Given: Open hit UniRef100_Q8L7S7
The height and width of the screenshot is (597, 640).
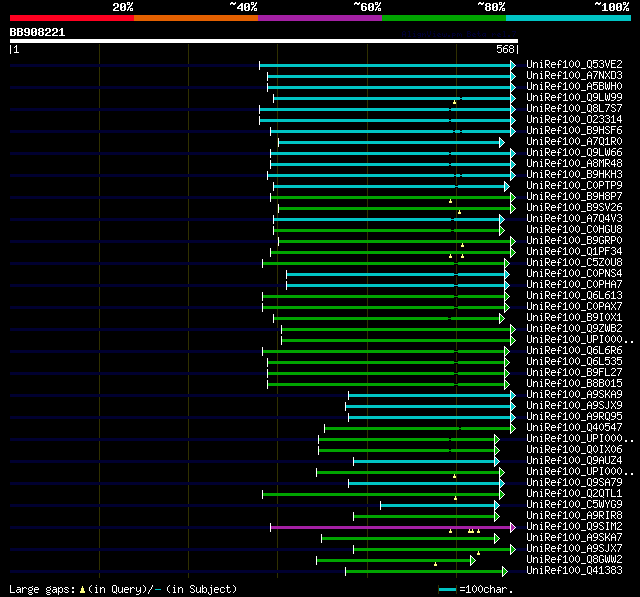Looking at the screenshot, I should [x=574, y=109].
